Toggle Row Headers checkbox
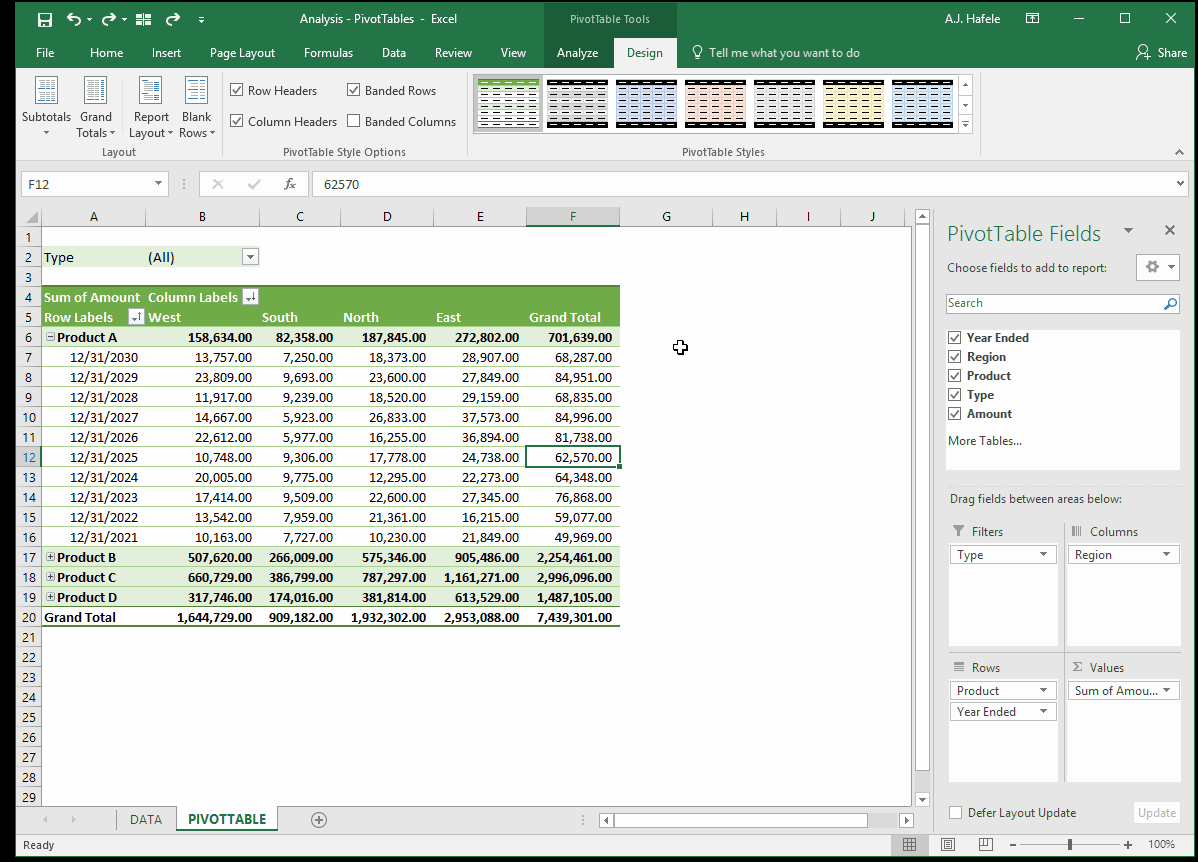Viewport: 1198px width, 862px height. (x=237, y=90)
